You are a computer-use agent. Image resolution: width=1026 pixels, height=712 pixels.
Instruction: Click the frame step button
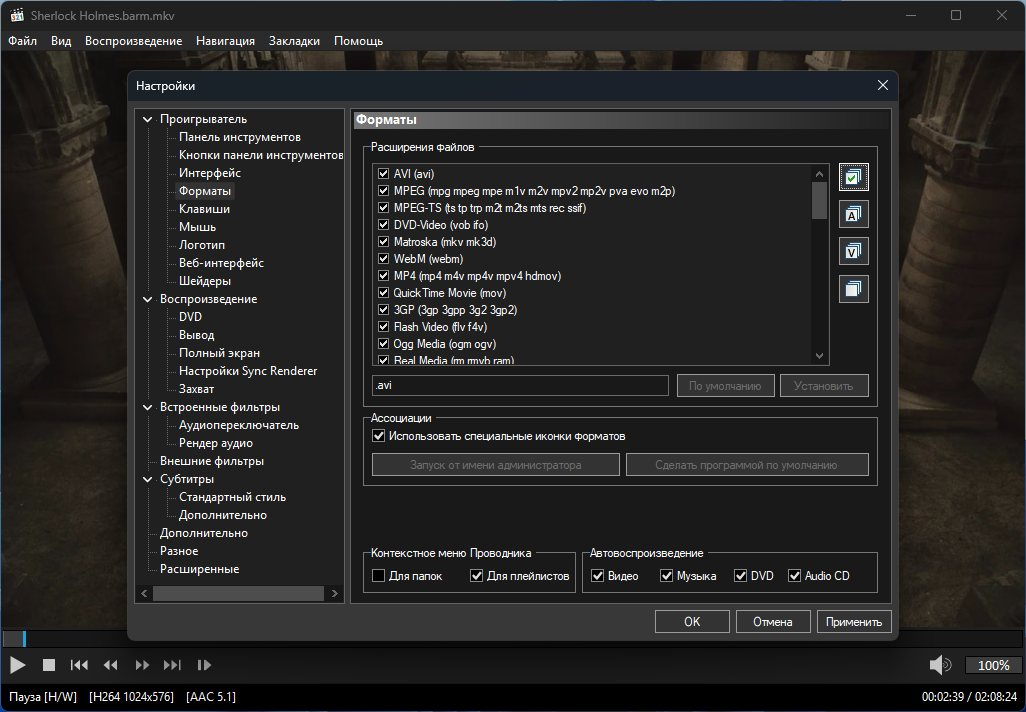(x=204, y=665)
